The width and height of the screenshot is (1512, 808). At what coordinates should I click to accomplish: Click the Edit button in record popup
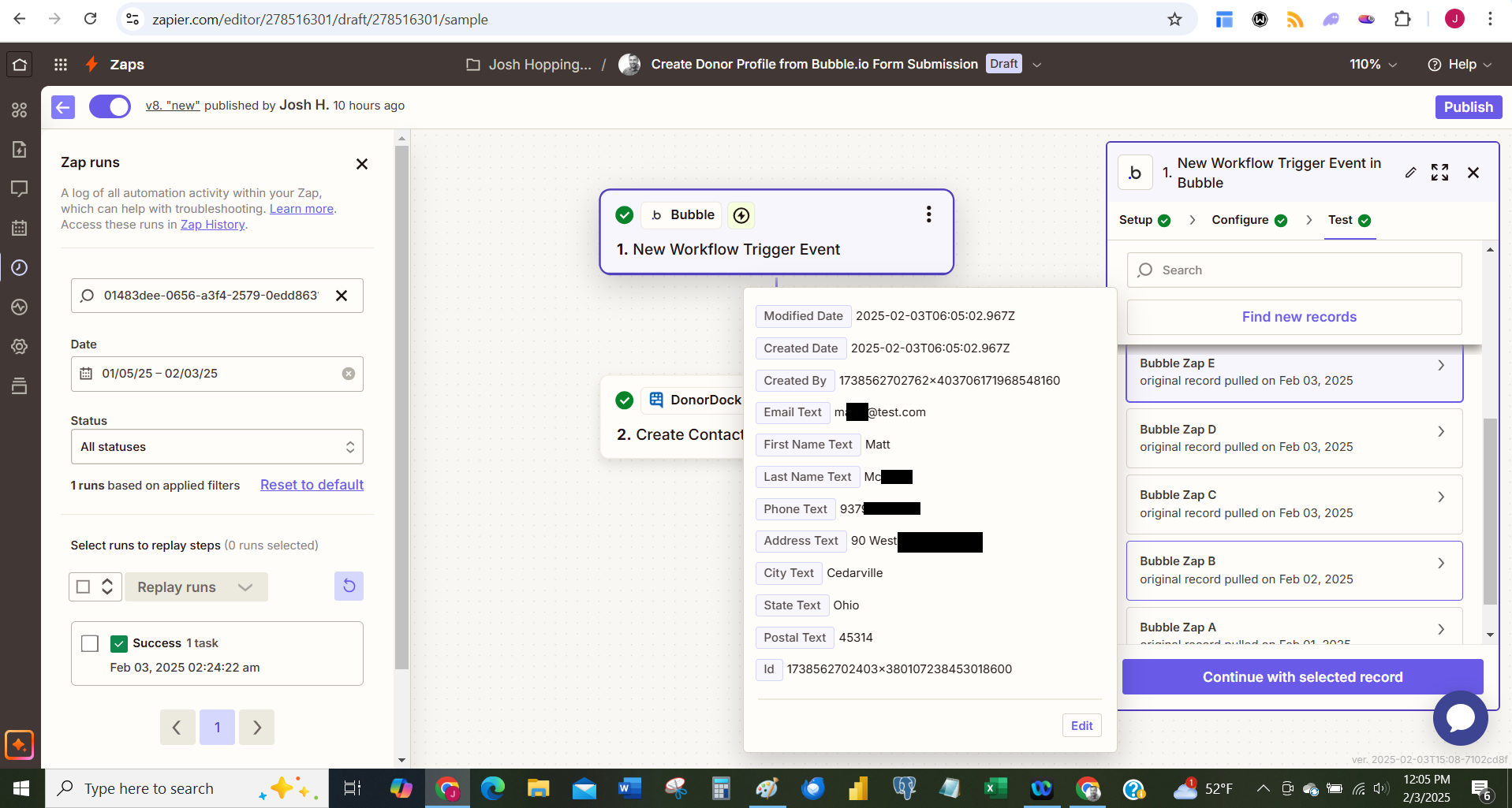point(1081,726)
